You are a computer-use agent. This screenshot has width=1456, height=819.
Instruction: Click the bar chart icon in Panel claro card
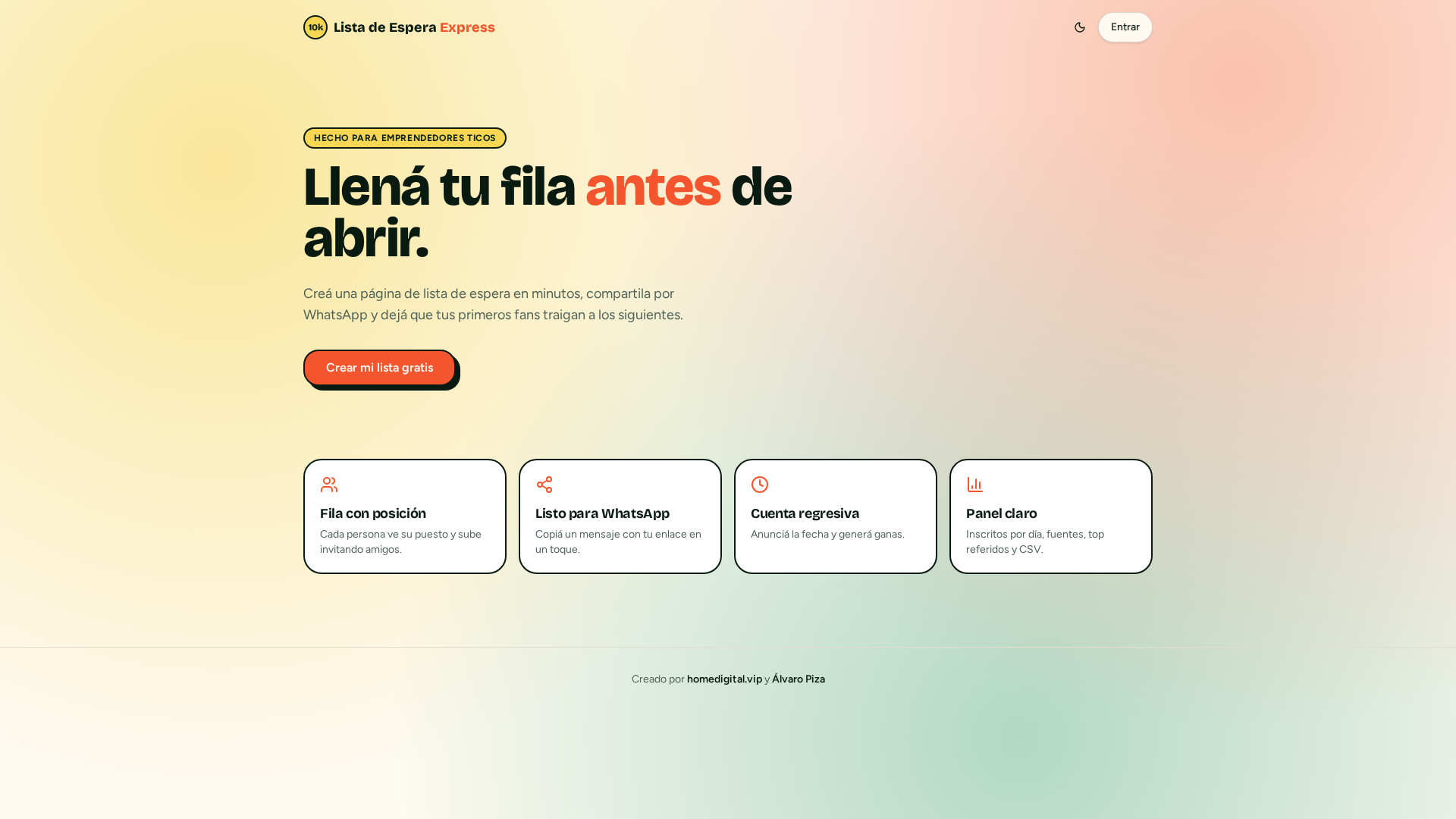click(975, 485)
